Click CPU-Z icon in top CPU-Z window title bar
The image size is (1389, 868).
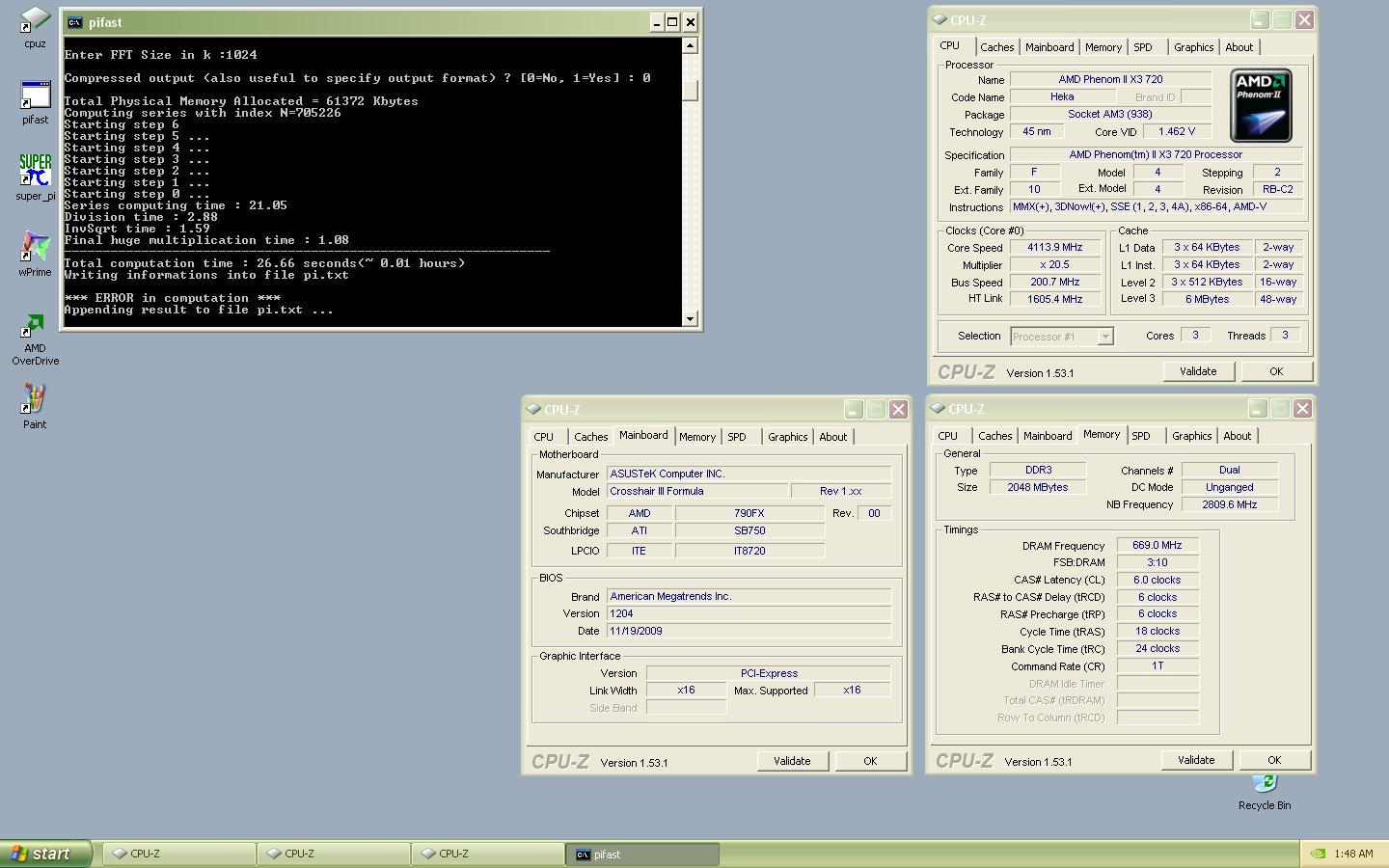pos(940,20)
